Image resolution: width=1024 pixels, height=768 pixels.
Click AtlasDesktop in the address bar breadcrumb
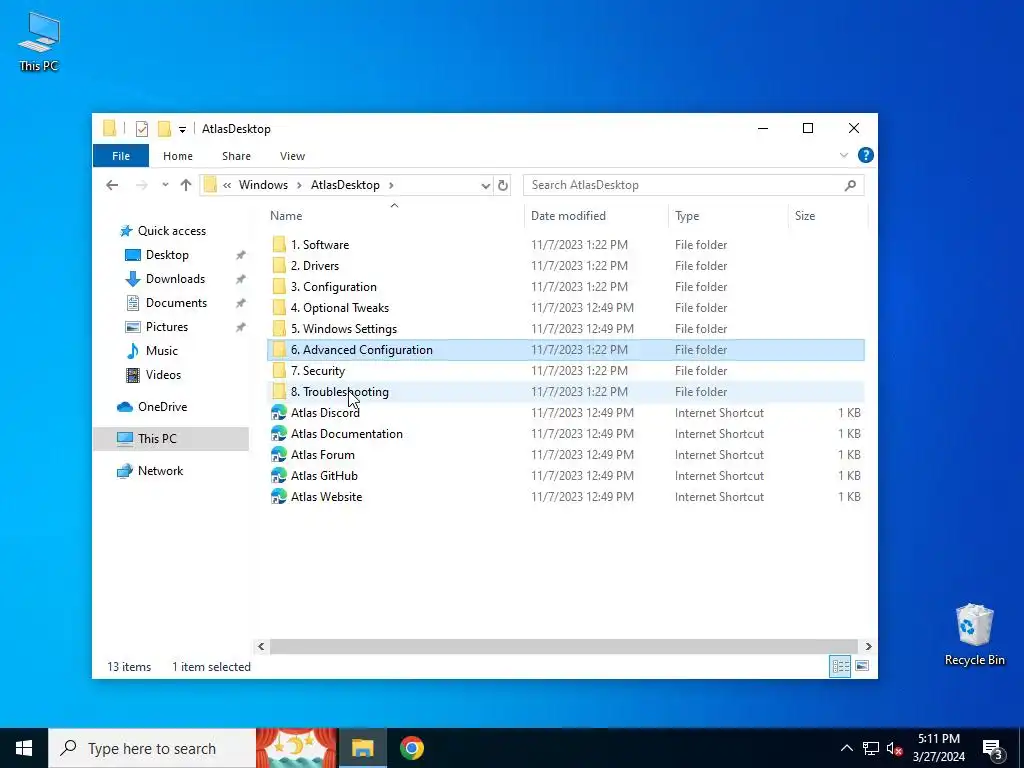click(x=345, y=185)
